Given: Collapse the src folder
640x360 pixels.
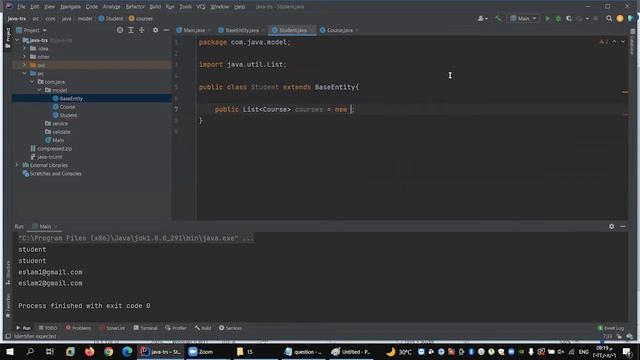Looking at the screenshot, I should pos(24,73).
